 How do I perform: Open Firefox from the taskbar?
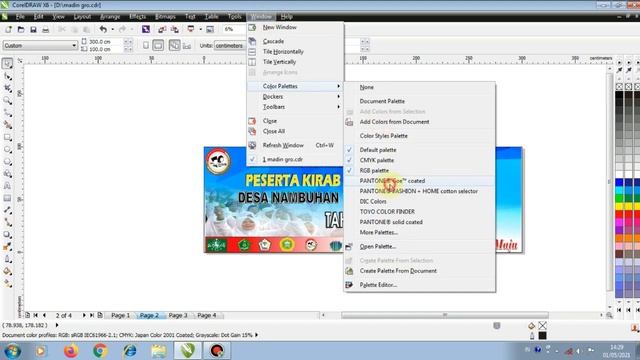tap(71, 351)
